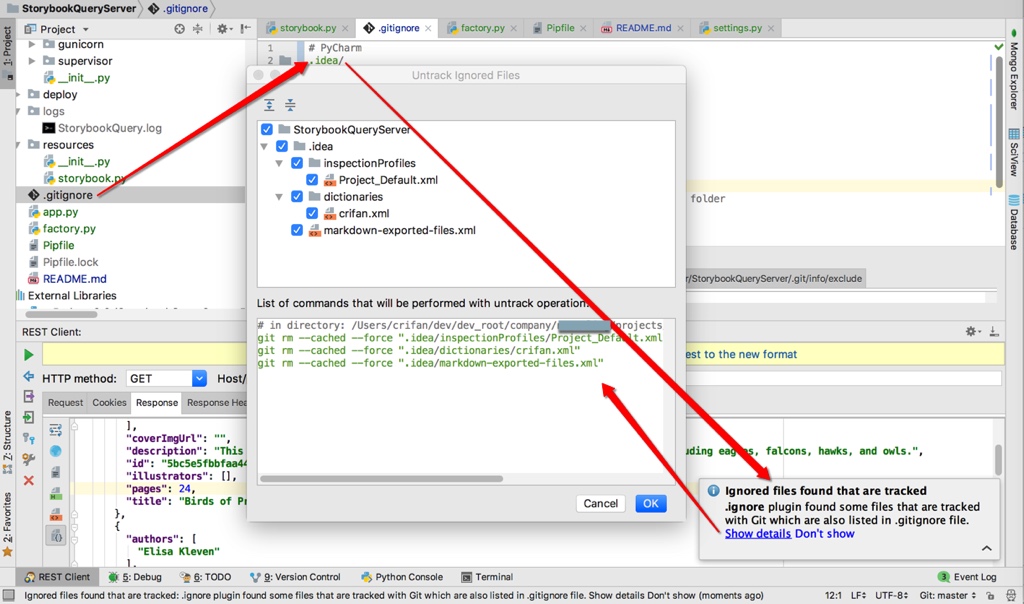Screen dimensions: 1024x604
Task: Open the SciView side panel
Action: point(1014,152)
